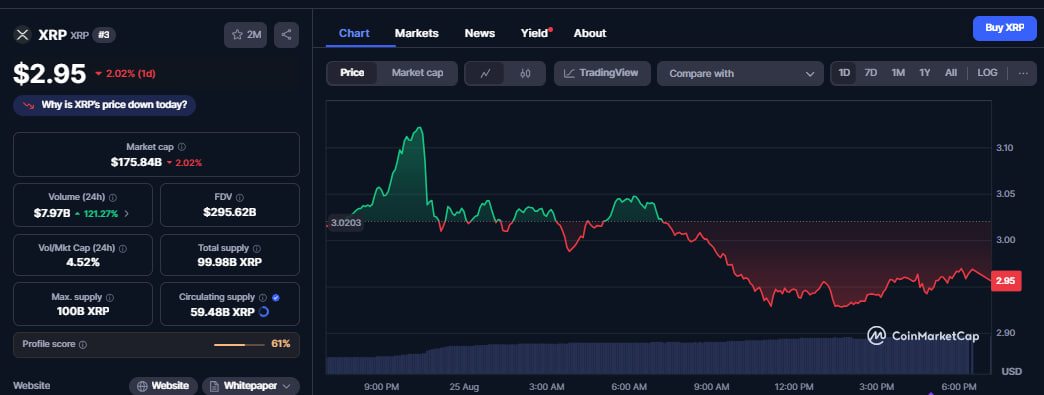Click Total supply info icon

coord(257,248)
